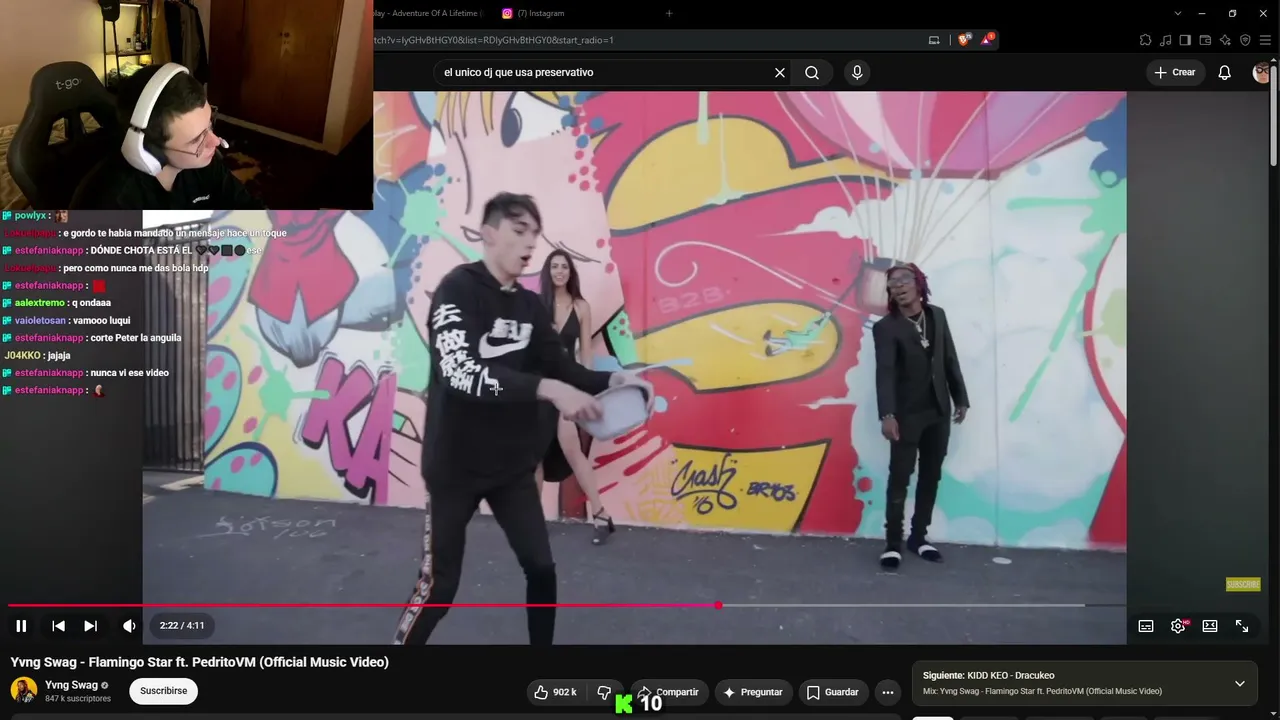This screenshot has width=1280, height=720.
Task: Click the SUBSCRIBE watermark in the video
Action: pos(1243,584)
